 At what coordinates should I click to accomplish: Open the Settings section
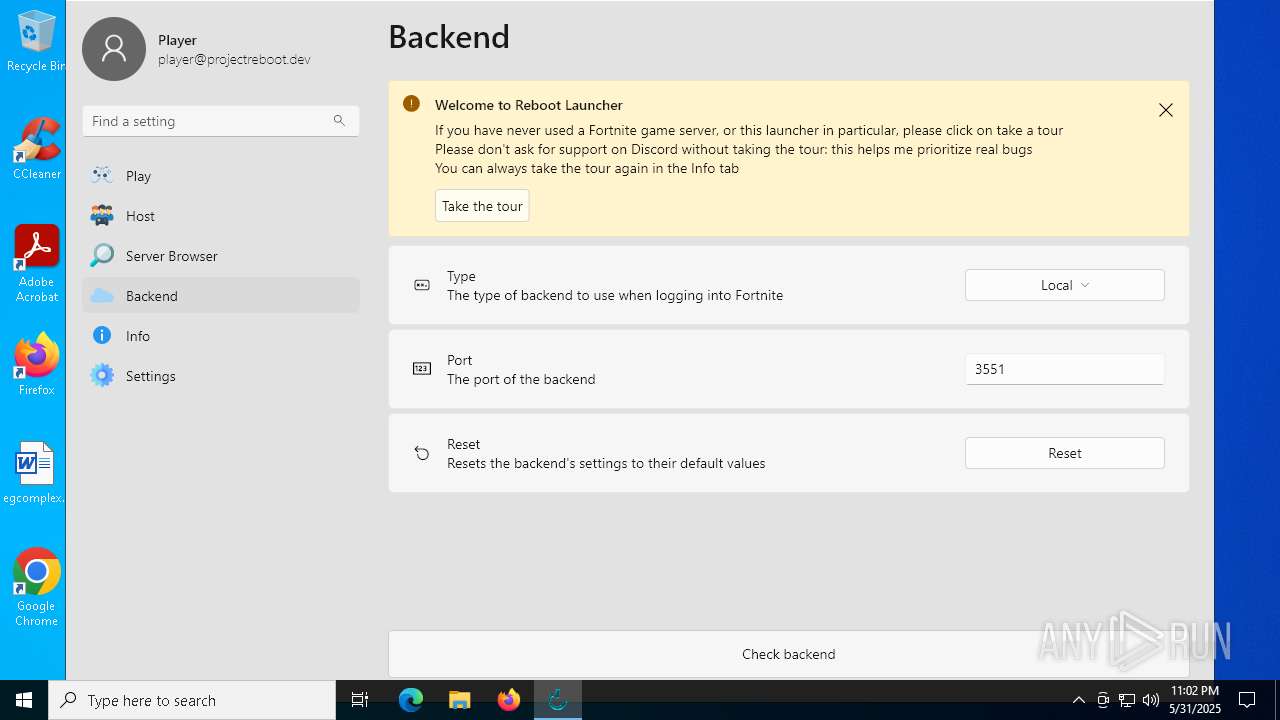(x=220, y=376)
